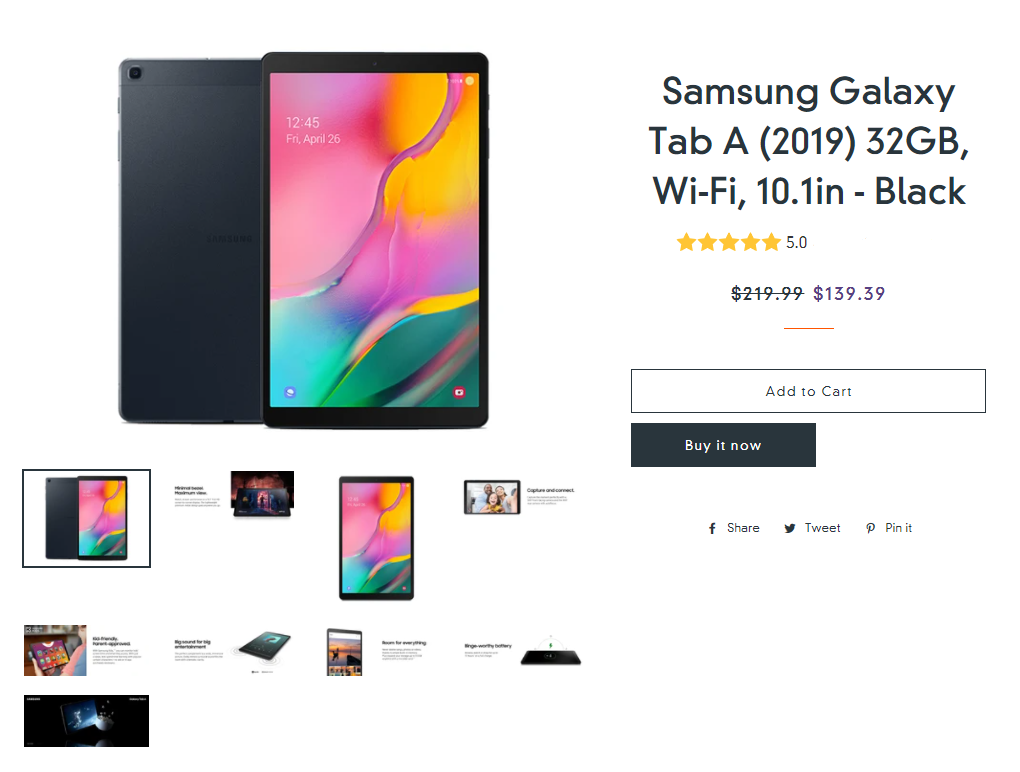Select the portrait front-view tablet thumbnail
1020x772 pixels.
coord(376,537)
